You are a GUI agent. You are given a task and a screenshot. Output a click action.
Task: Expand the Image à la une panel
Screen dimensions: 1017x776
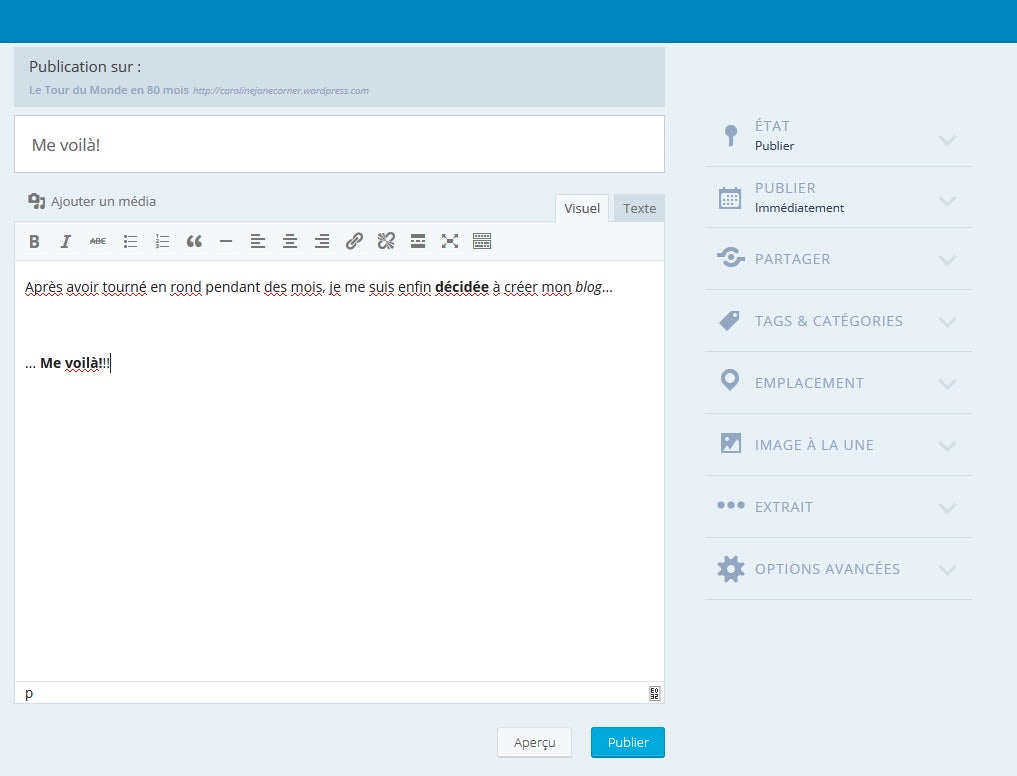point(838,445)
